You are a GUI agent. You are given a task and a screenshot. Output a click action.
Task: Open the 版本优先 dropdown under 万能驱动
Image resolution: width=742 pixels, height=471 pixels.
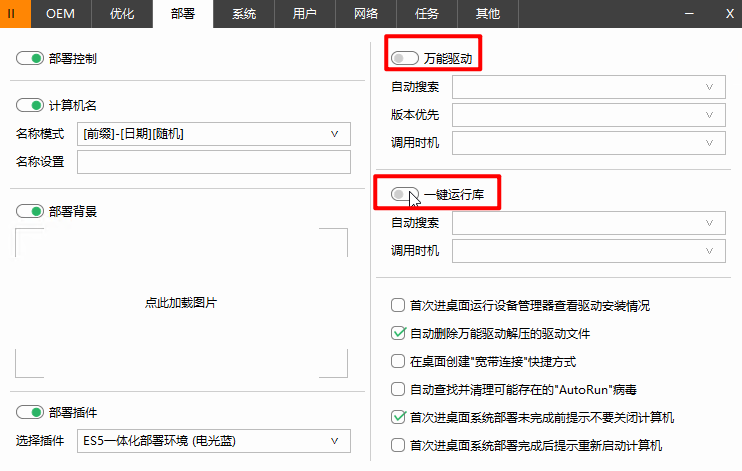click(588, 115)
